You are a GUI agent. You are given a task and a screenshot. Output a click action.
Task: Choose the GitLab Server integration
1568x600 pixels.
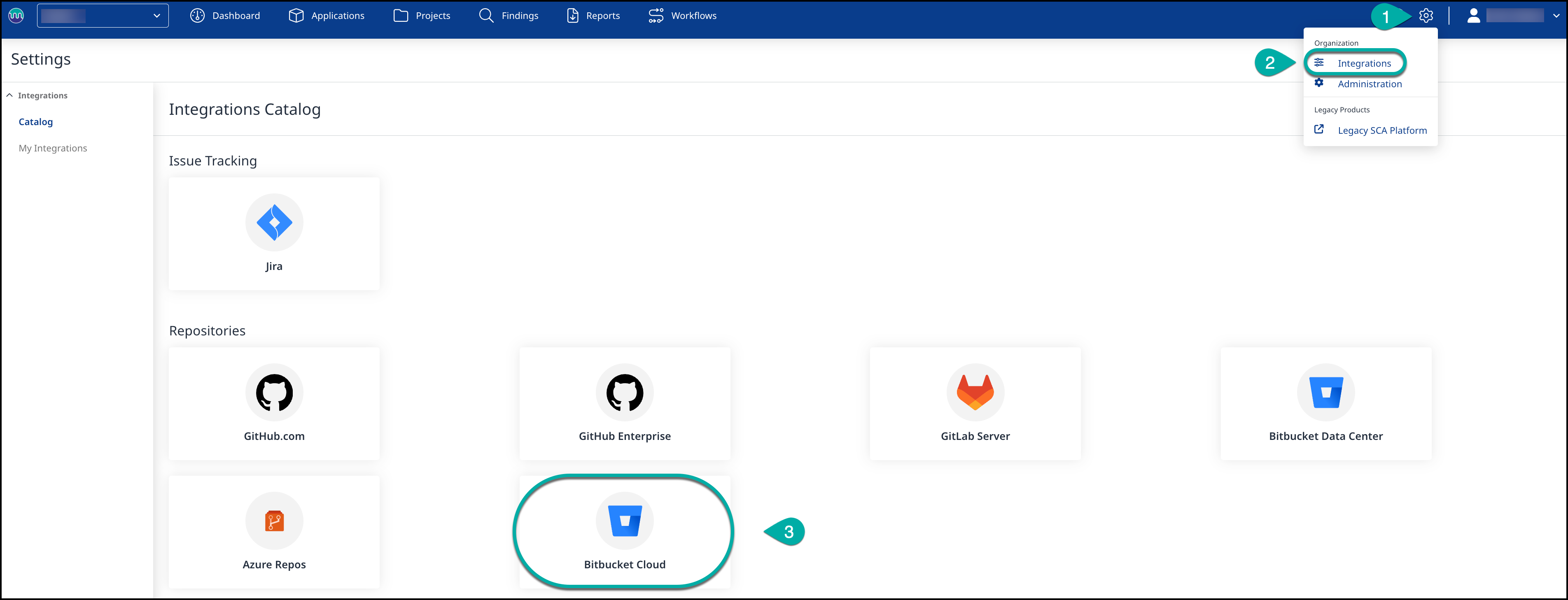tap(975, 403)
